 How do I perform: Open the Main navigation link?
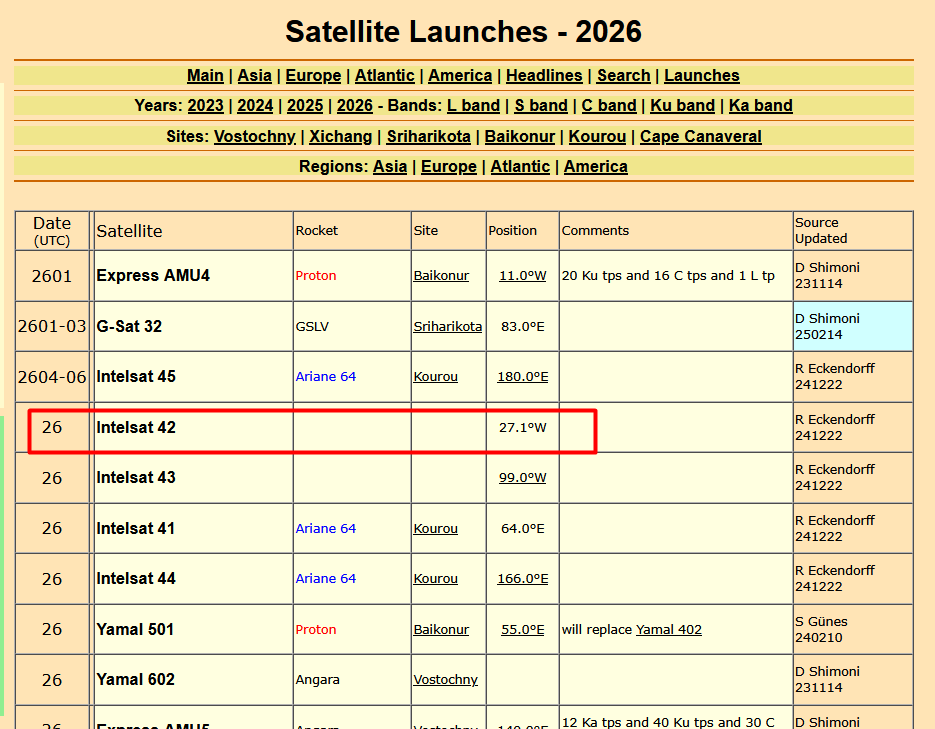[205, 76]
